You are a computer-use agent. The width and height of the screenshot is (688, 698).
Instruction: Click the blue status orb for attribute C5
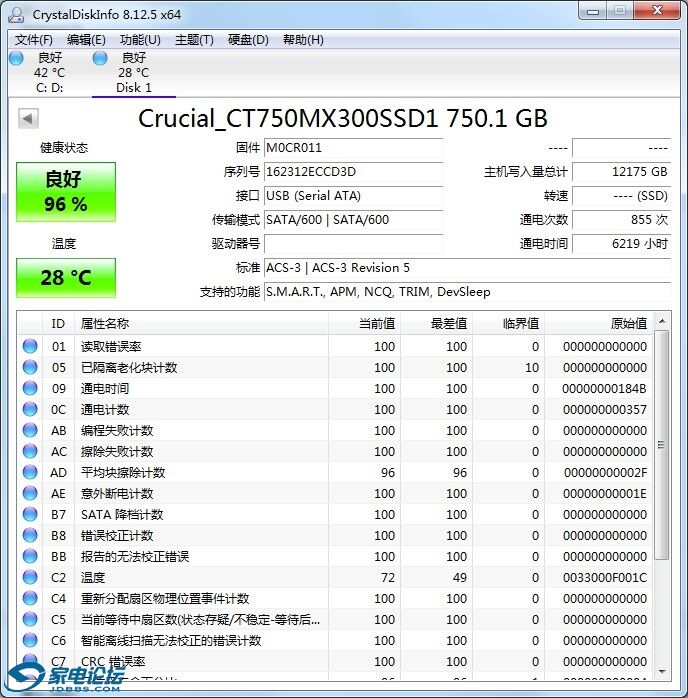point(30,619)
